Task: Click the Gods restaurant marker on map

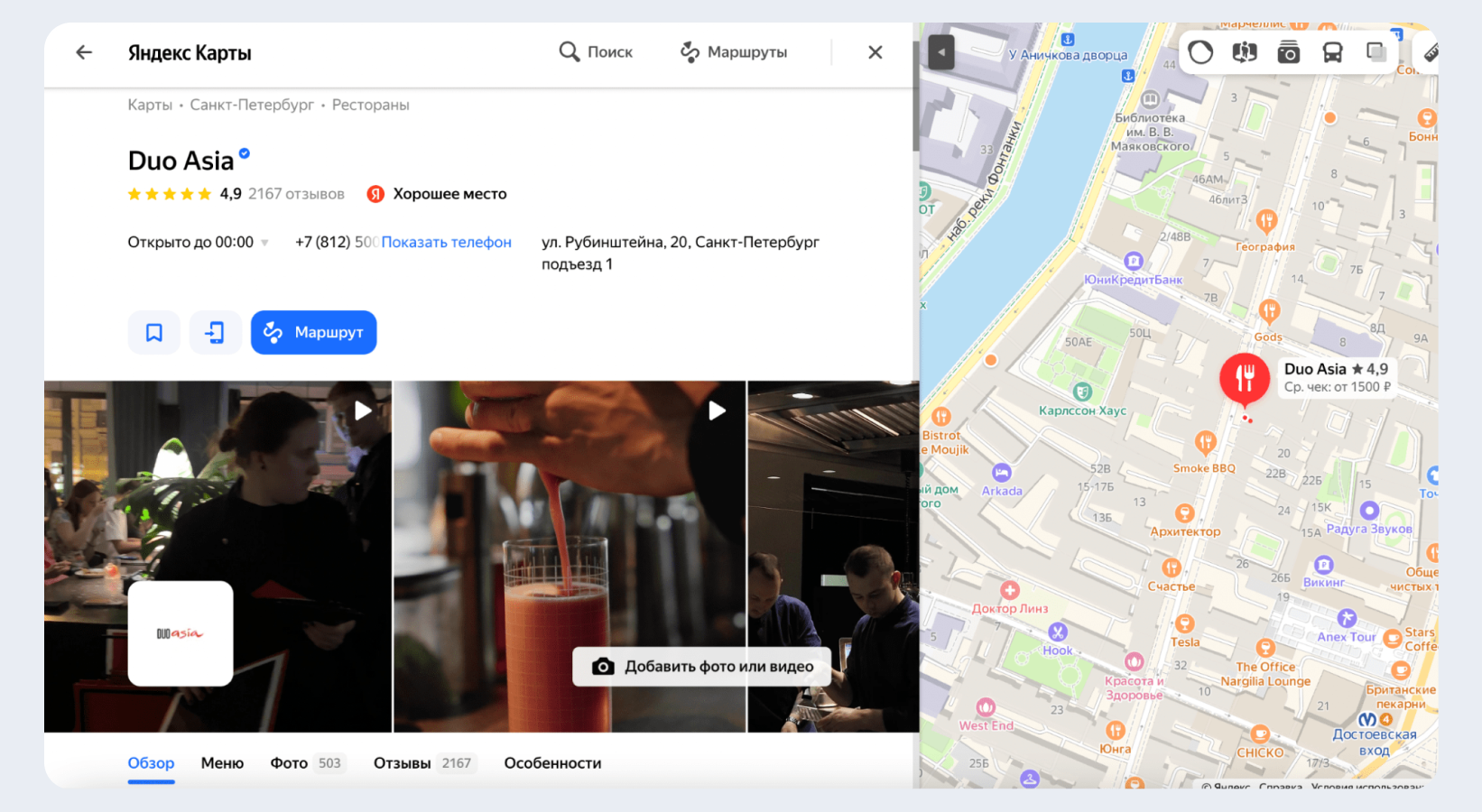Action: pos(1269,312)
